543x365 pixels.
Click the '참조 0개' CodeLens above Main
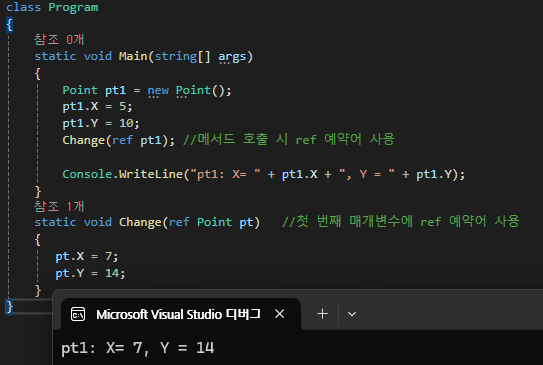point(59,39)
